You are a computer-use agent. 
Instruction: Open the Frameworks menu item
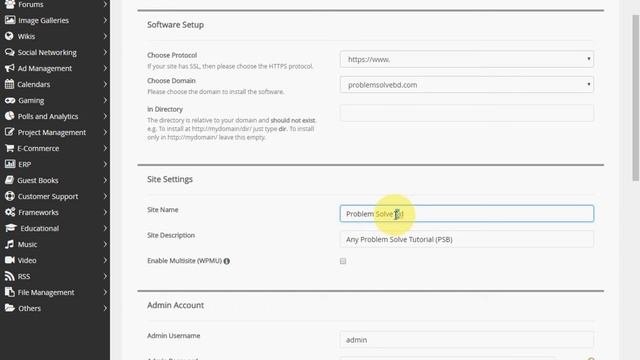(55, 212)
